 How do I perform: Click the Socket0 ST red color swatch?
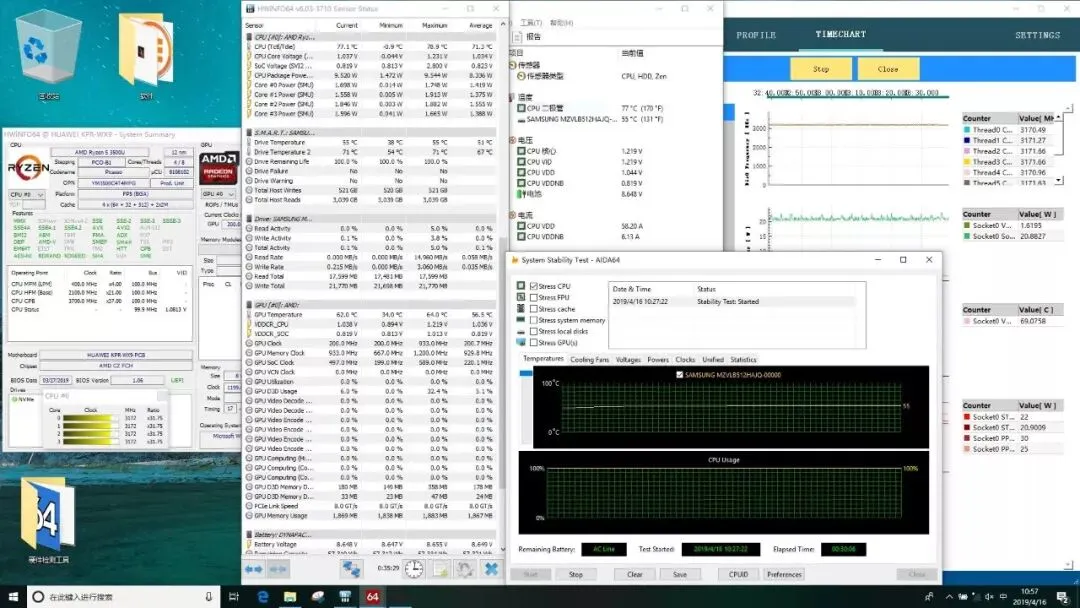967,417
